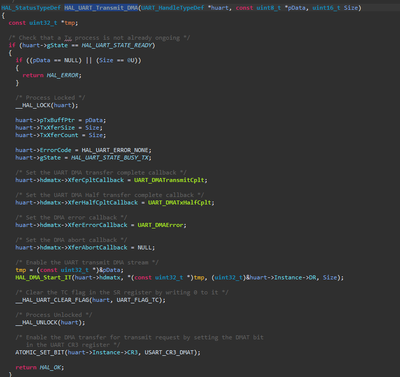Click the XferAbortCallback member
This screenshot has width=400, height=377.
point(97,248)
